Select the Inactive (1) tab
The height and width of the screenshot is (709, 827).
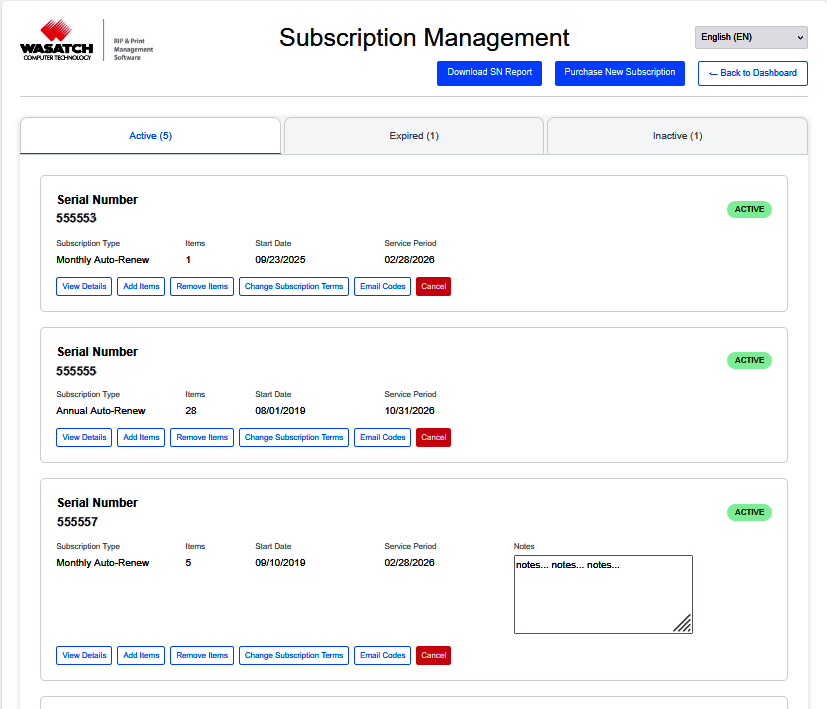click(677, 136)
